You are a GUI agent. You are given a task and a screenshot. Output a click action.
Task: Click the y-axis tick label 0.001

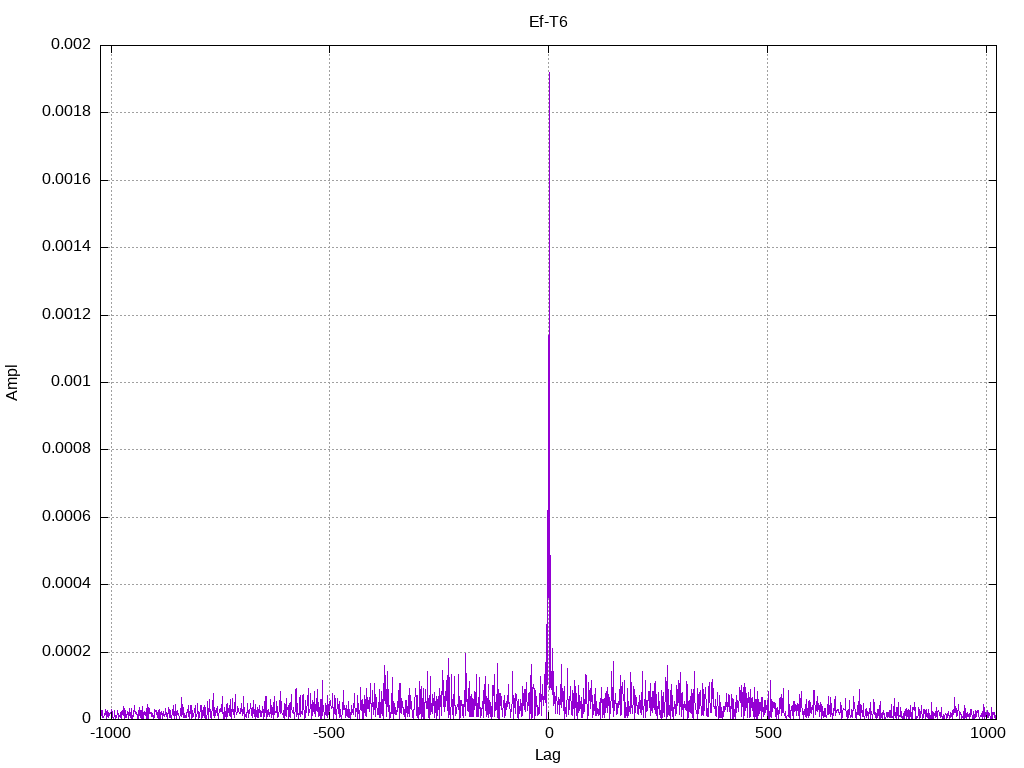[71, 381]
